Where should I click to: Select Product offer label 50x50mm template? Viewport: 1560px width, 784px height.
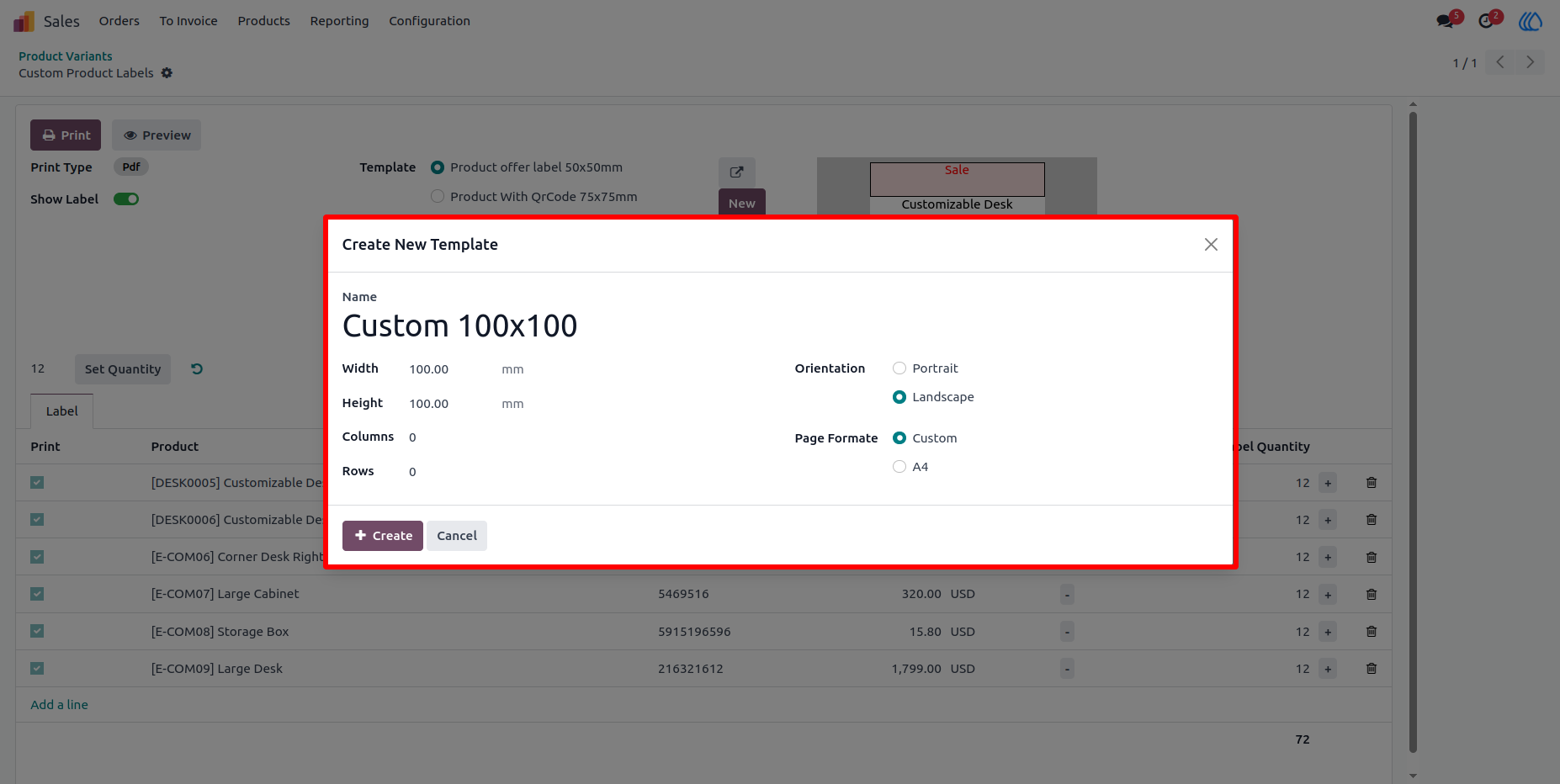(x=438, y=167)
